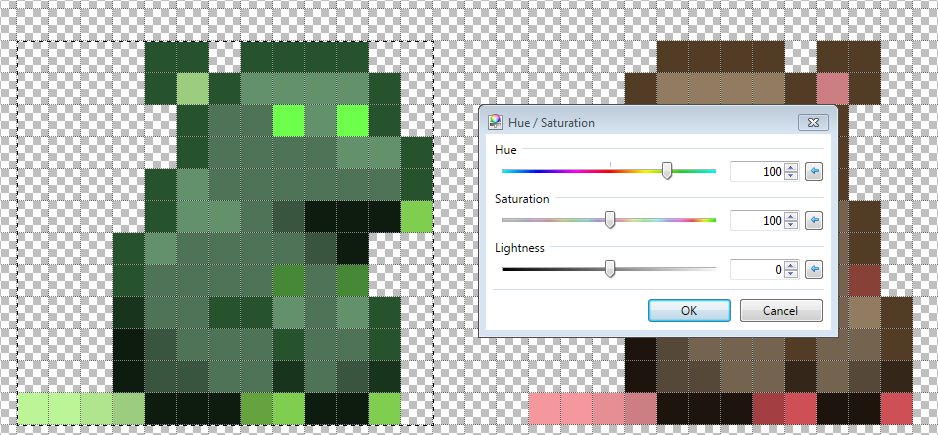
Task: Click the Hue slider handle
Action: 667,171
